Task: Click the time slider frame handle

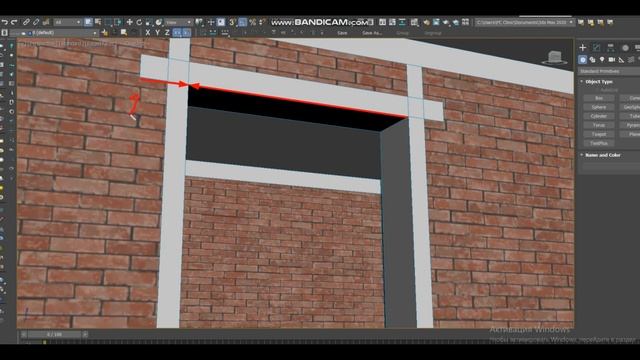Action: pos(54,334)
